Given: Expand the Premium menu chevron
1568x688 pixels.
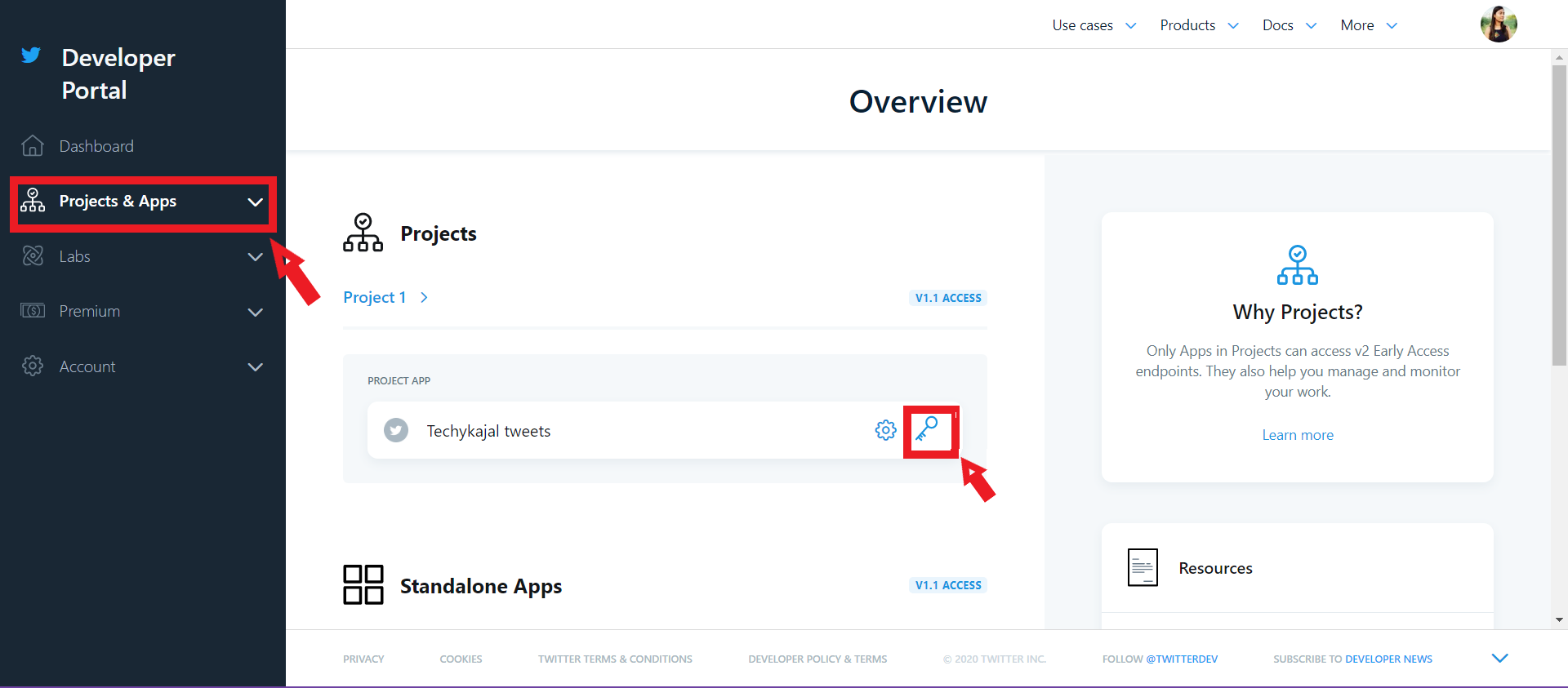Looking at the screenshot, I should (255, 312).
